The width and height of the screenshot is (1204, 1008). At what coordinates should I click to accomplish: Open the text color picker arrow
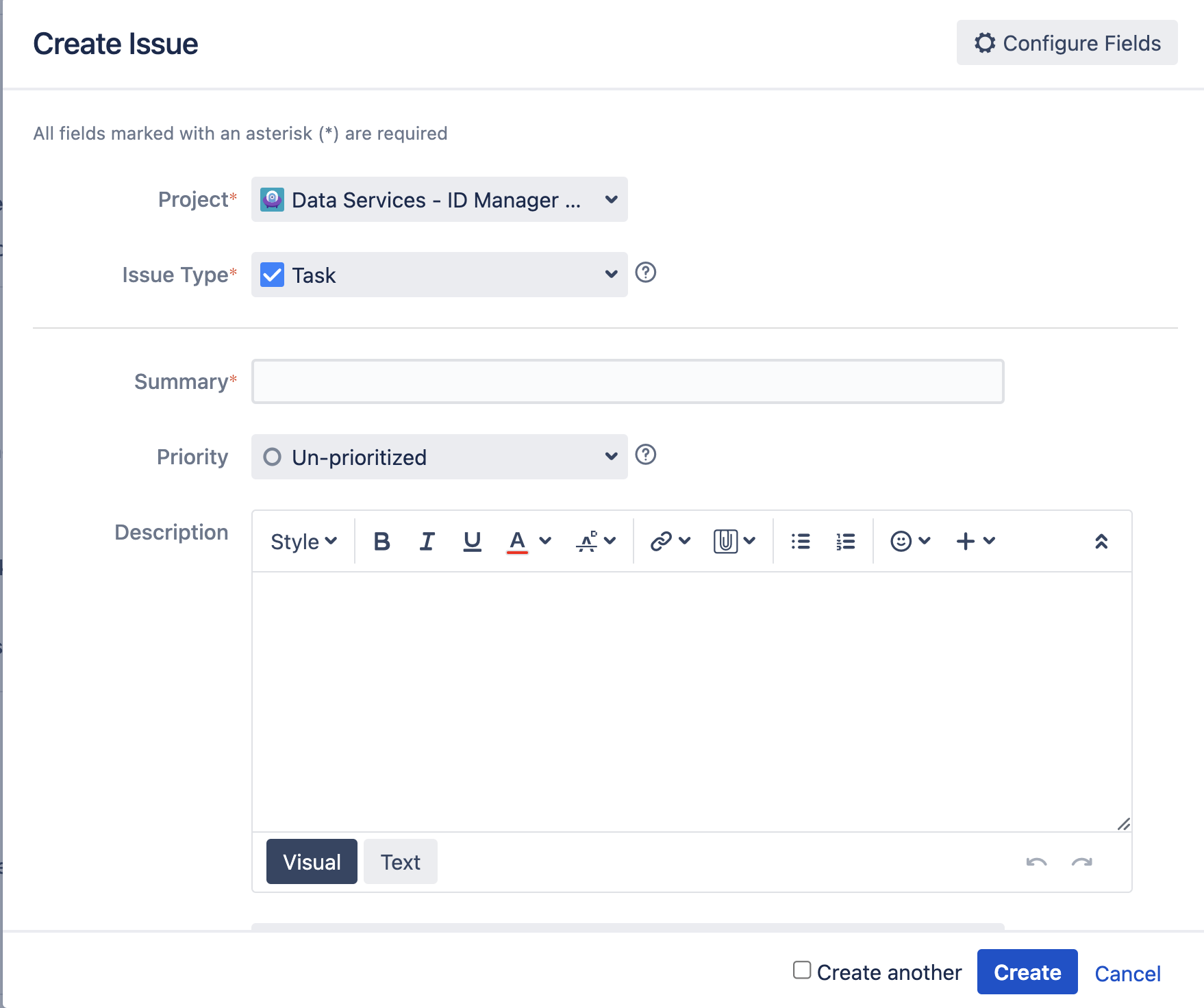(545, 541)
